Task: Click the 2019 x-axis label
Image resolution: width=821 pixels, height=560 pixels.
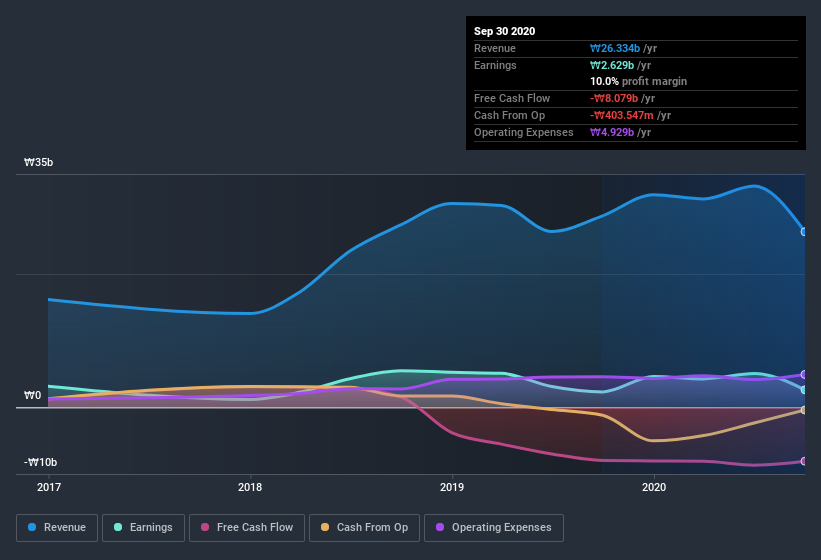Action: point(452,487)
